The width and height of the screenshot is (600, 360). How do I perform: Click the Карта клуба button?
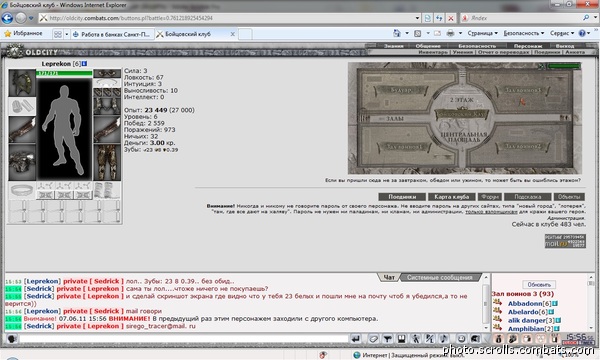[x=452, y=197]
